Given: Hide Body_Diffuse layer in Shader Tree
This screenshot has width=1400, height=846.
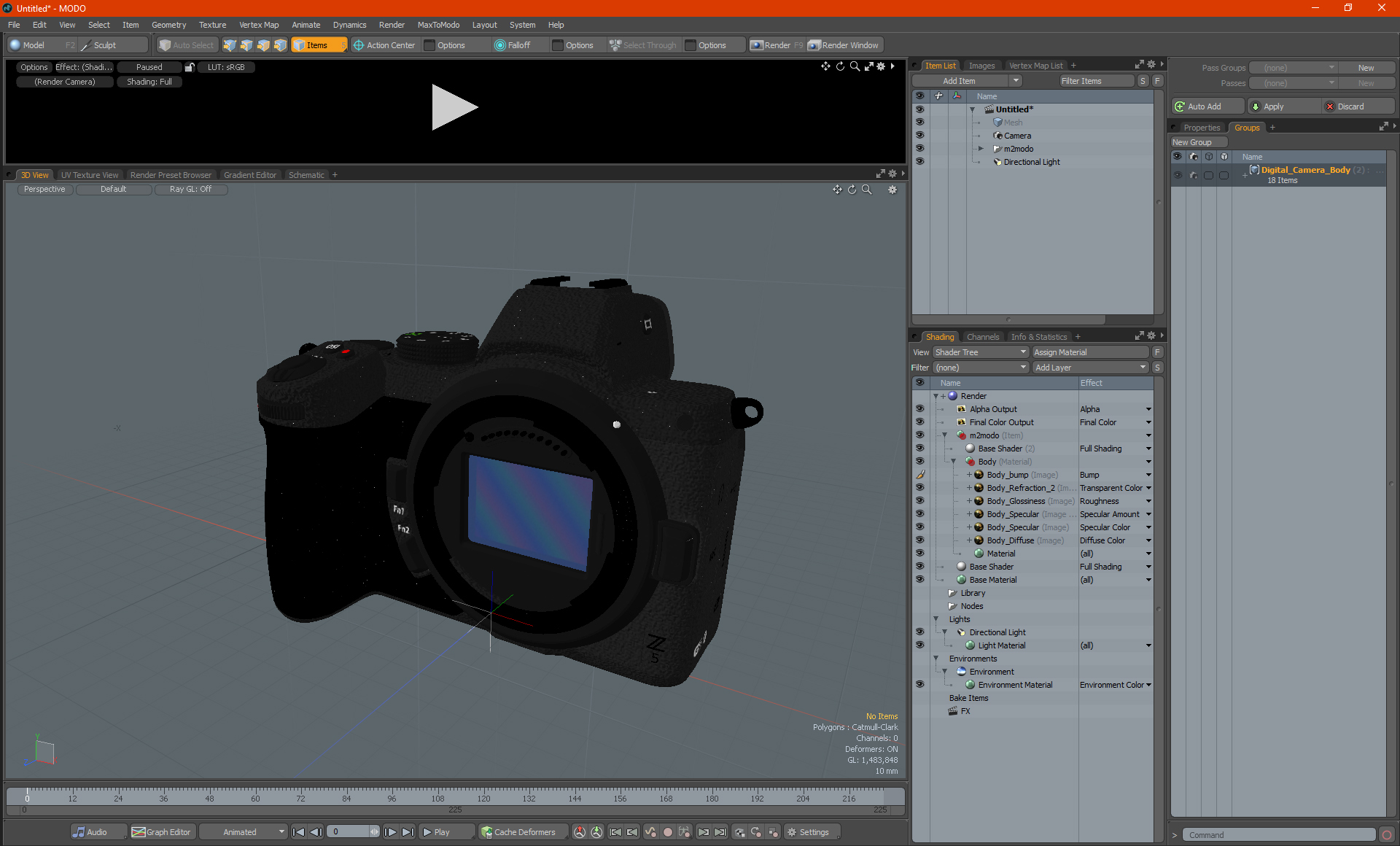Looking at the screenshot, I should (919, 540).
